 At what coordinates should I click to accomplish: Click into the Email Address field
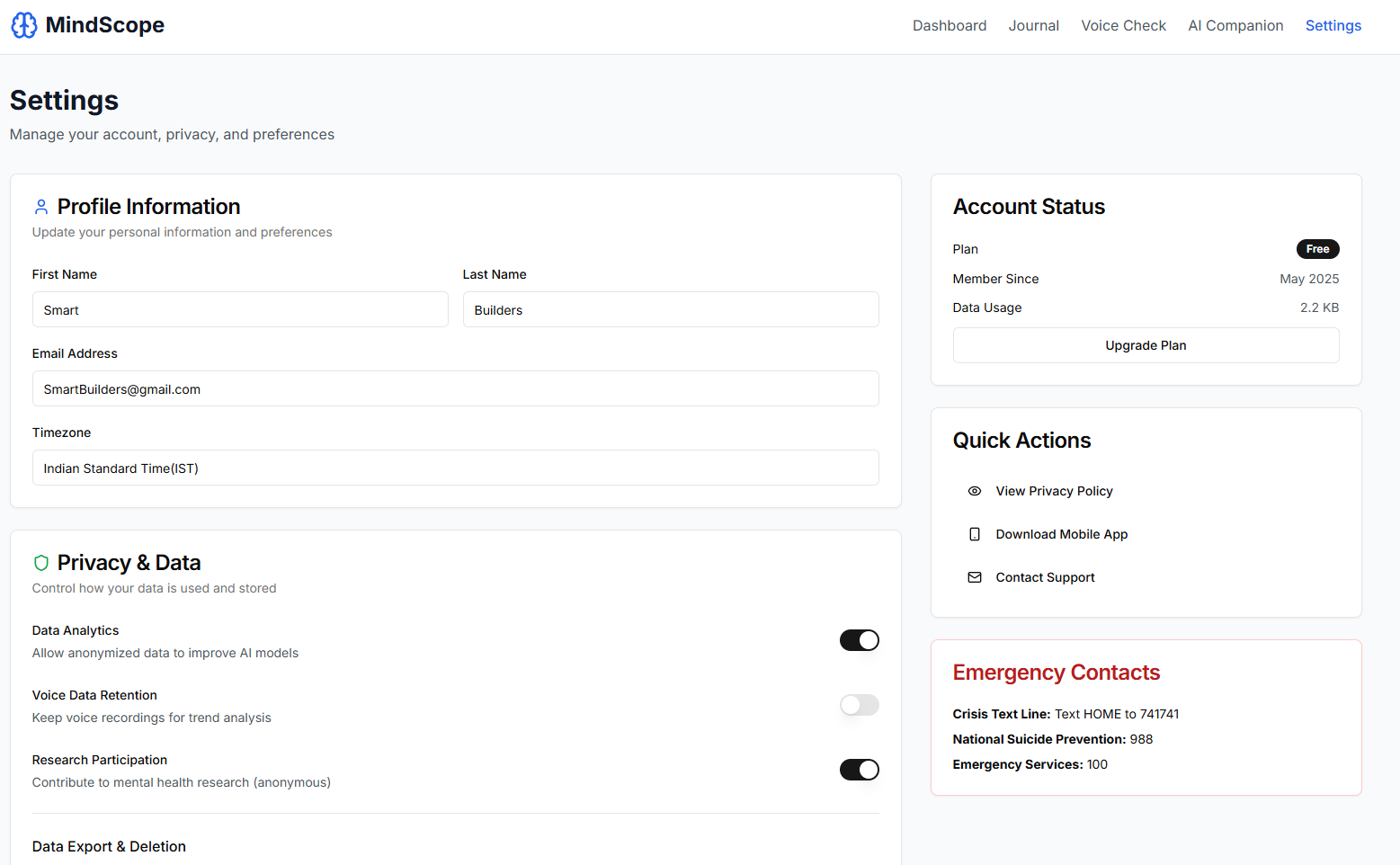(456, 388)
